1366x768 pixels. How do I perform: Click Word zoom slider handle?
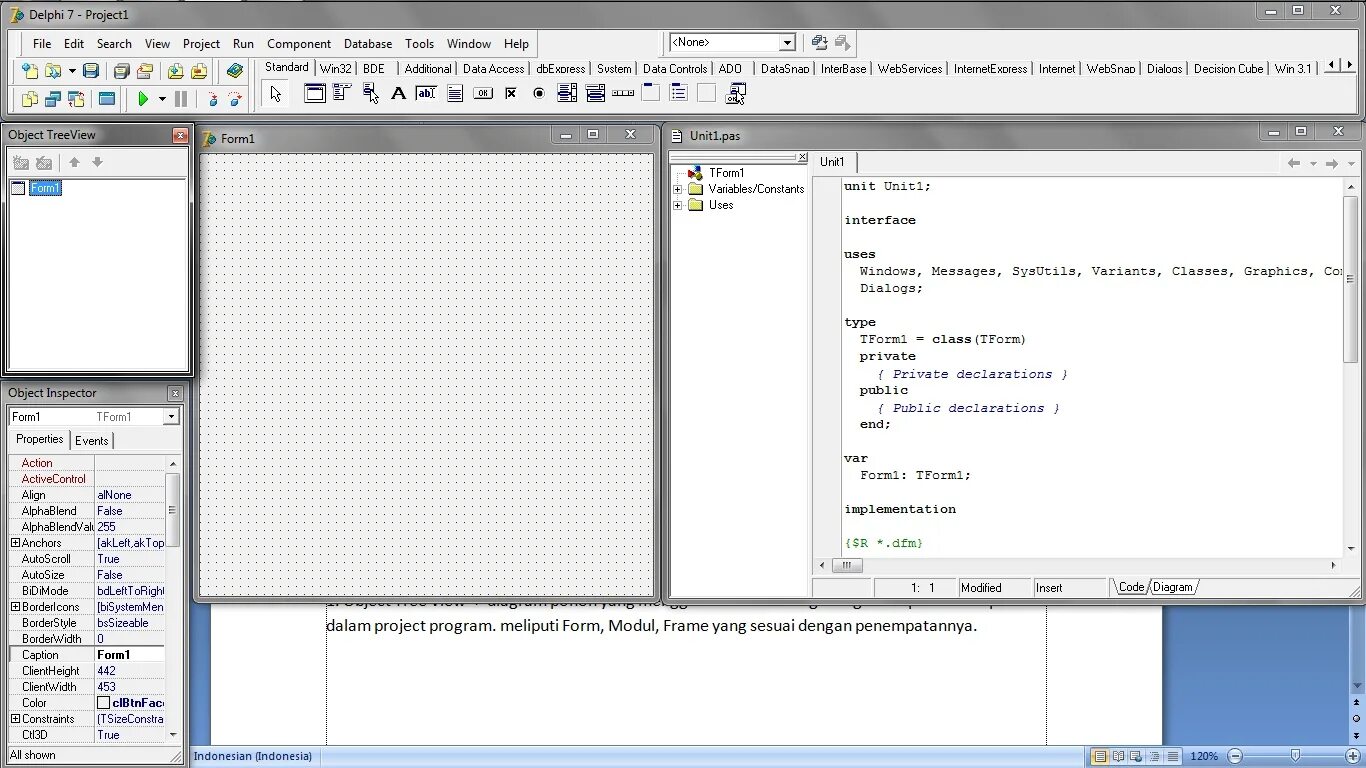pyautogui.click(x=1295, y=756)
